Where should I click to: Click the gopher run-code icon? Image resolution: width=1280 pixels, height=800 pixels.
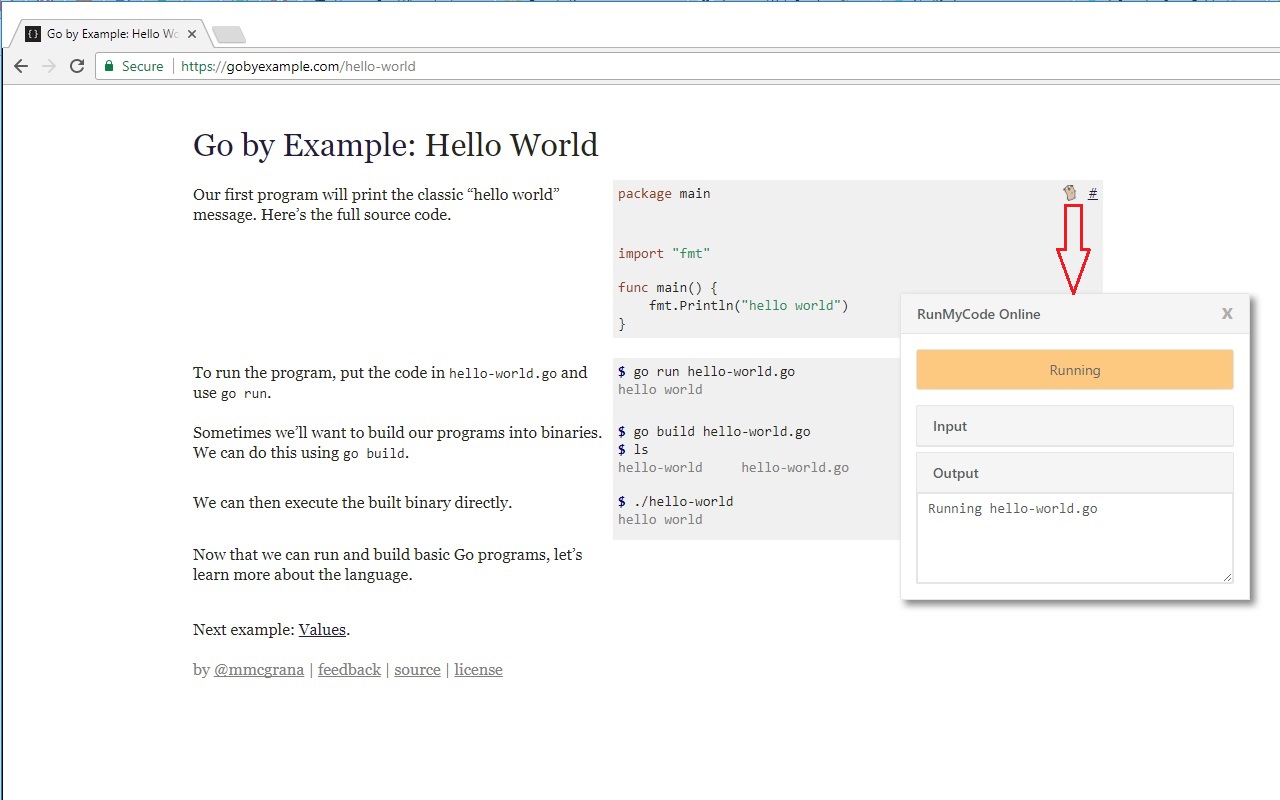tap(1070, 193)
